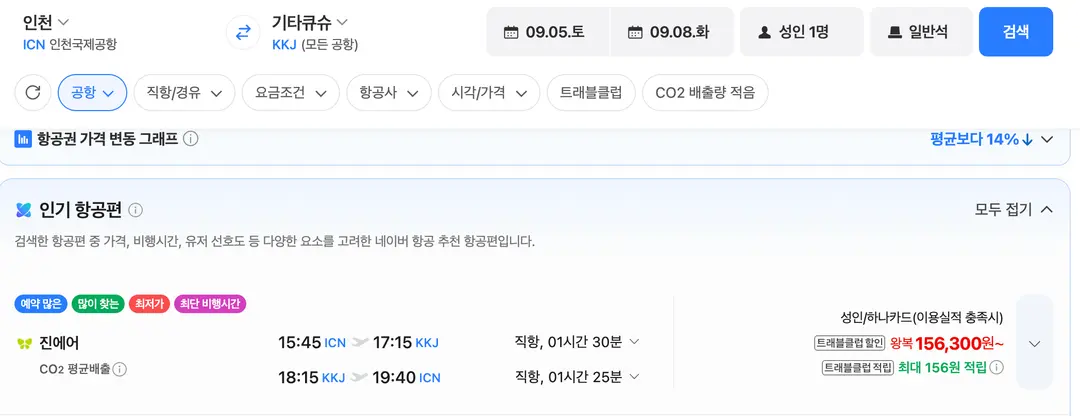The height and width of the screenshot is (416, 1080).
Task: Toggle the 트래블클럽 filter chip
Action: [591, 92]
